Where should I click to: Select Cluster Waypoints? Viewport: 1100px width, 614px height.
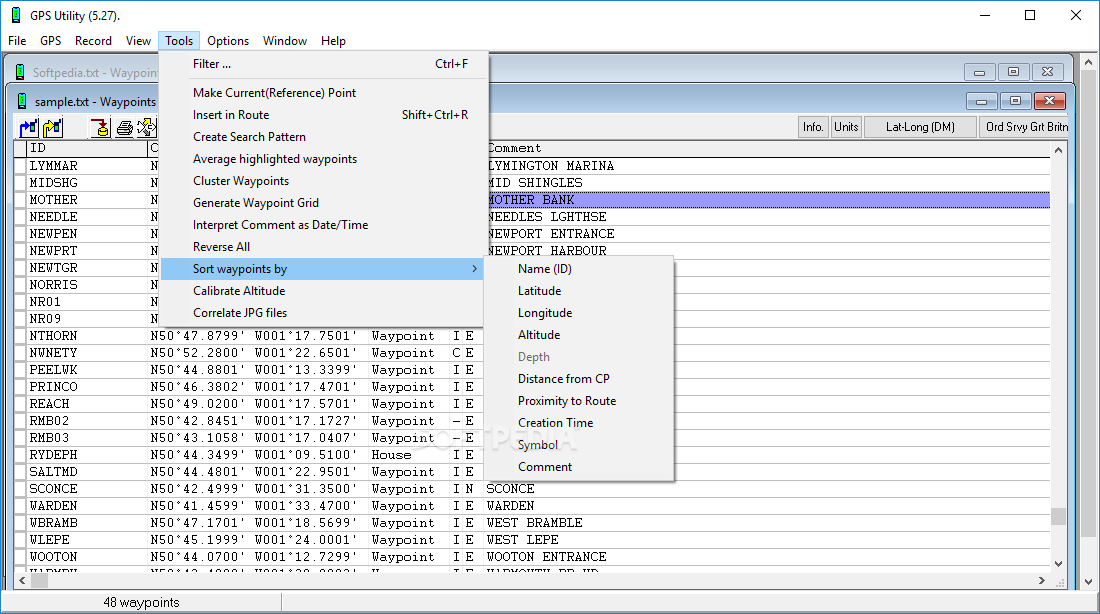click(x=323, y=180)
